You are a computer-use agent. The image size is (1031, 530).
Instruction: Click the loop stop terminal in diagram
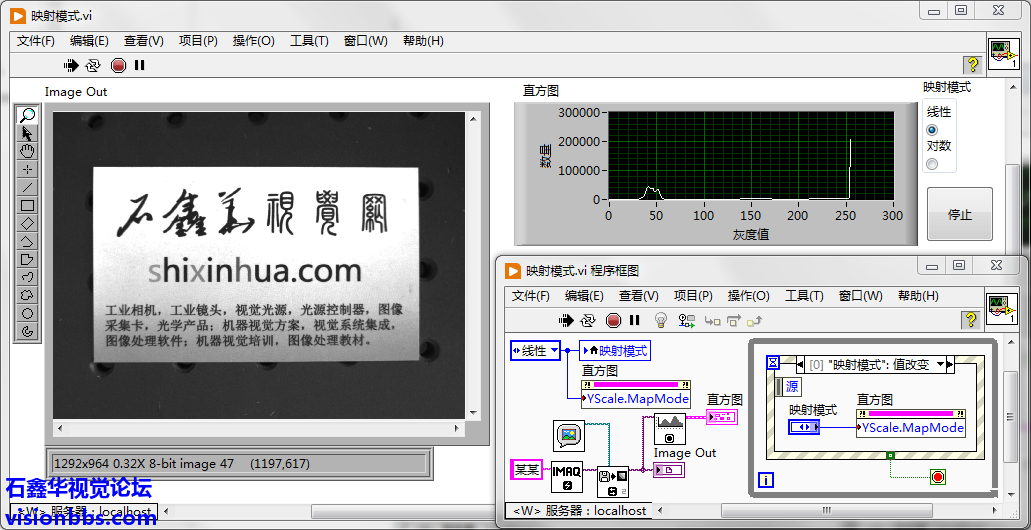937,477
